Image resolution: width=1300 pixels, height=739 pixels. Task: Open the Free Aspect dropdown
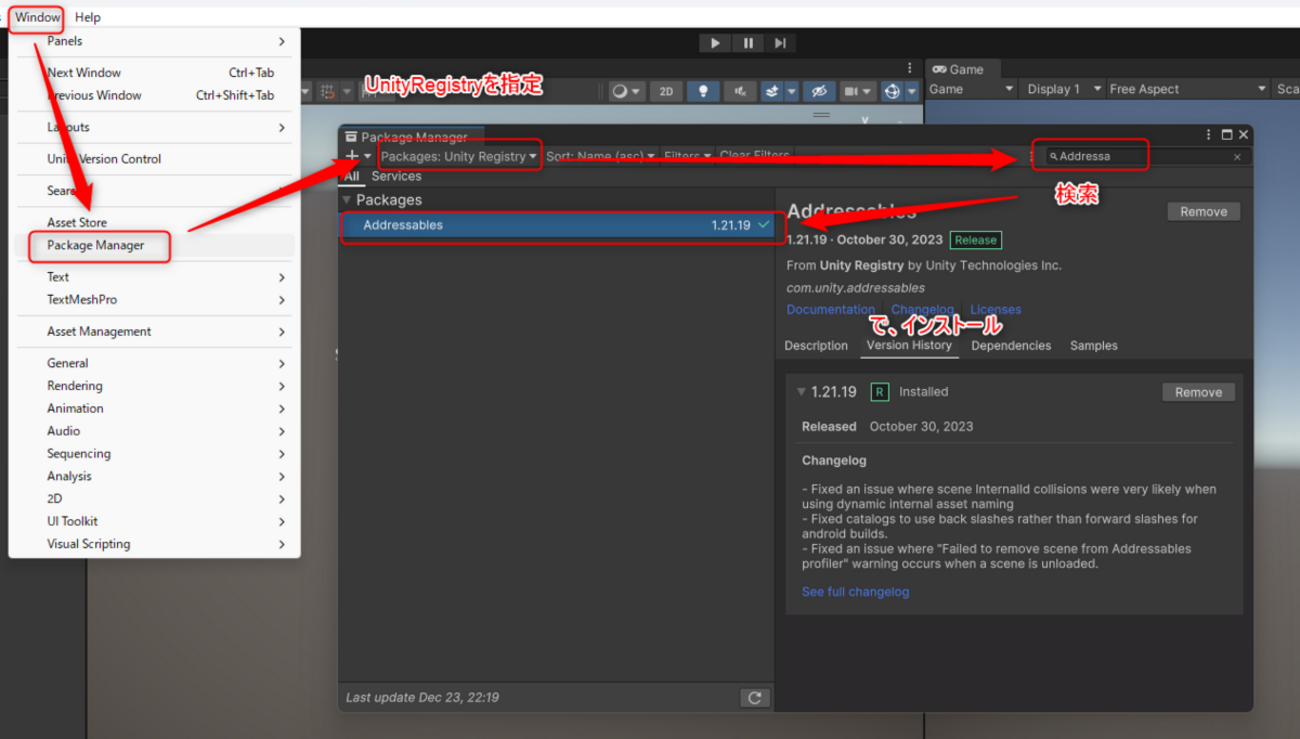[1186, 88]
